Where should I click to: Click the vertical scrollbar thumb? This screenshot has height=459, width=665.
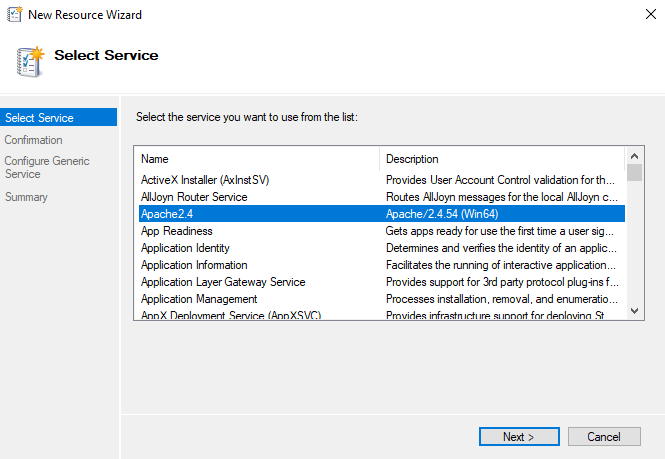(634, 174)
